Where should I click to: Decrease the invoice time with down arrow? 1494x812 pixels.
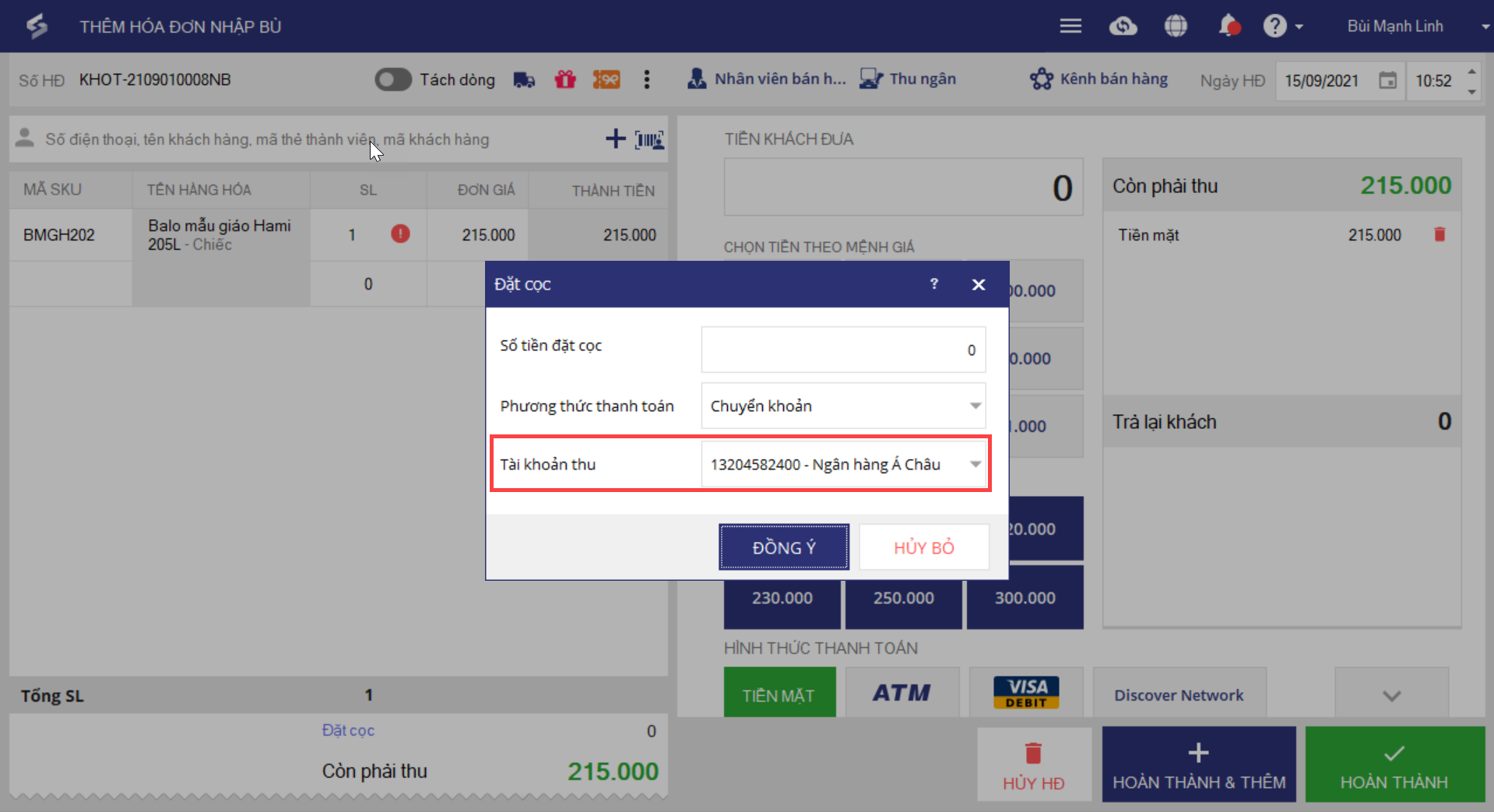click(1471, 91)
